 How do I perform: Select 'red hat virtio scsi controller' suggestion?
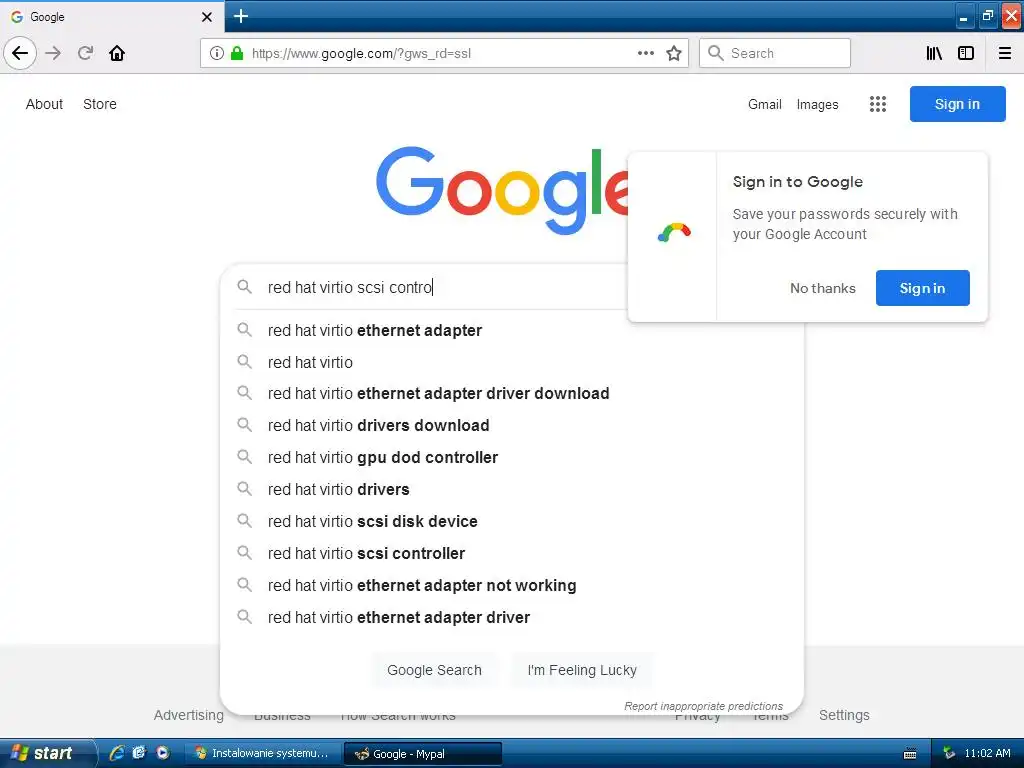[512, 553]
